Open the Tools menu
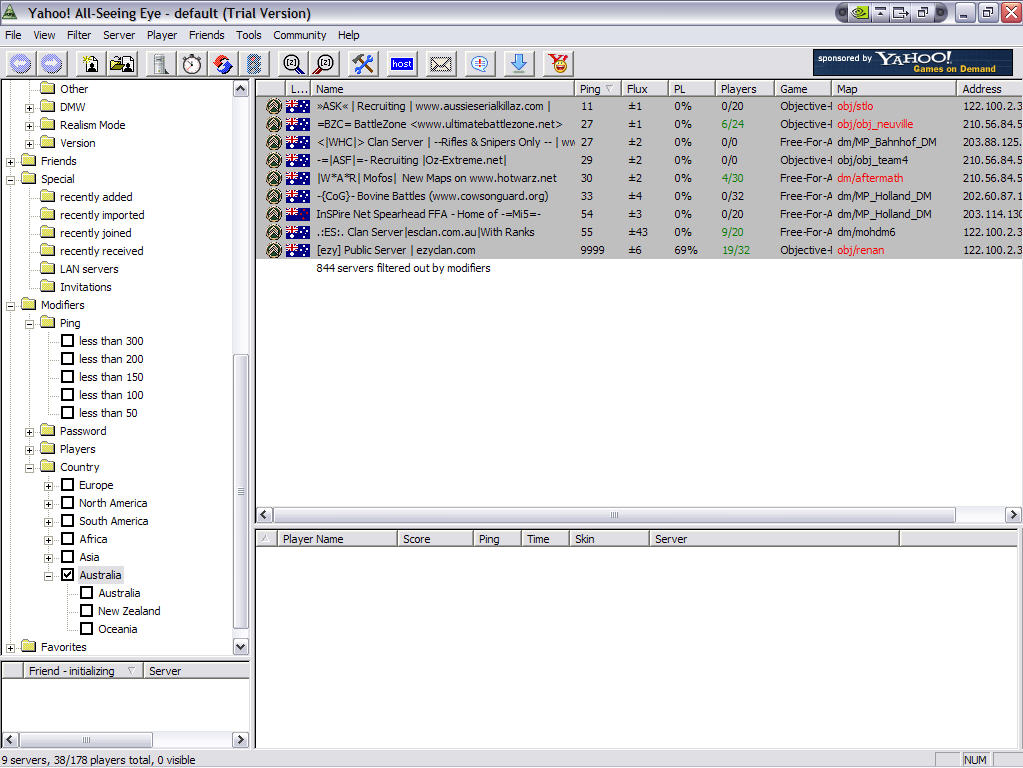The height and width of the screenshot is (768, 1023). 249,35
